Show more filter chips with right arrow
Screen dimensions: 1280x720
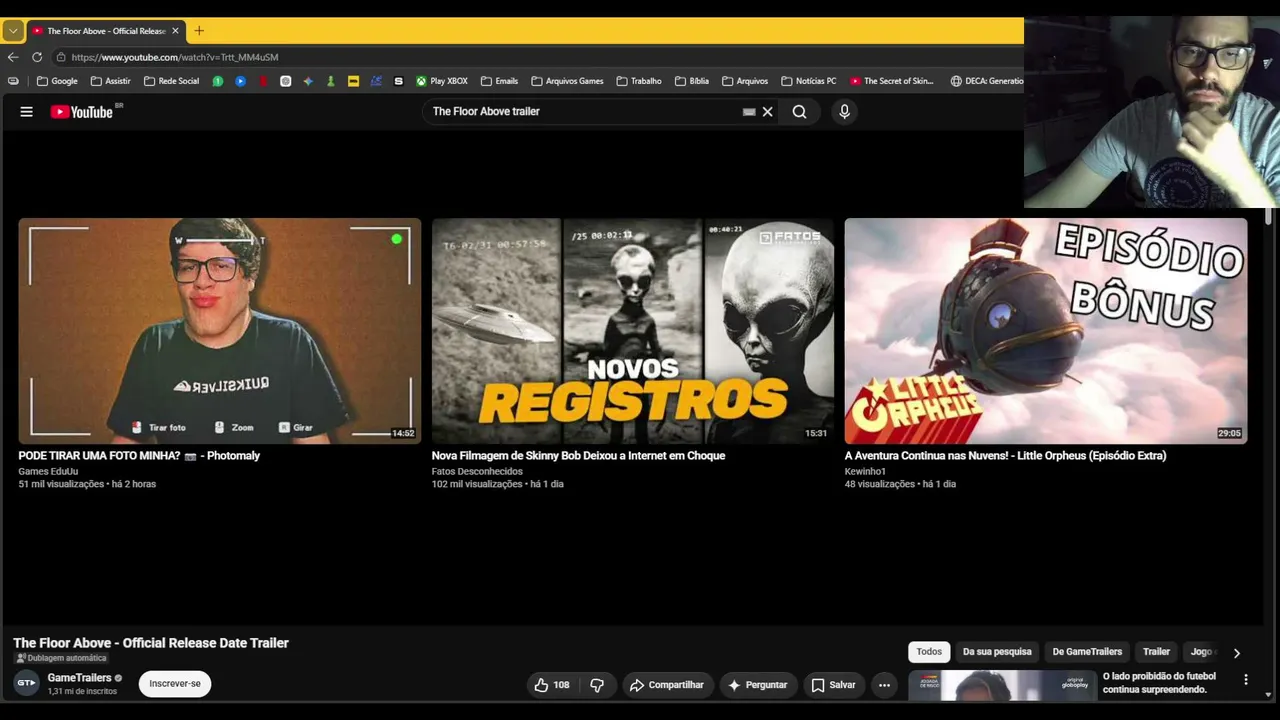coord(1237,653)
